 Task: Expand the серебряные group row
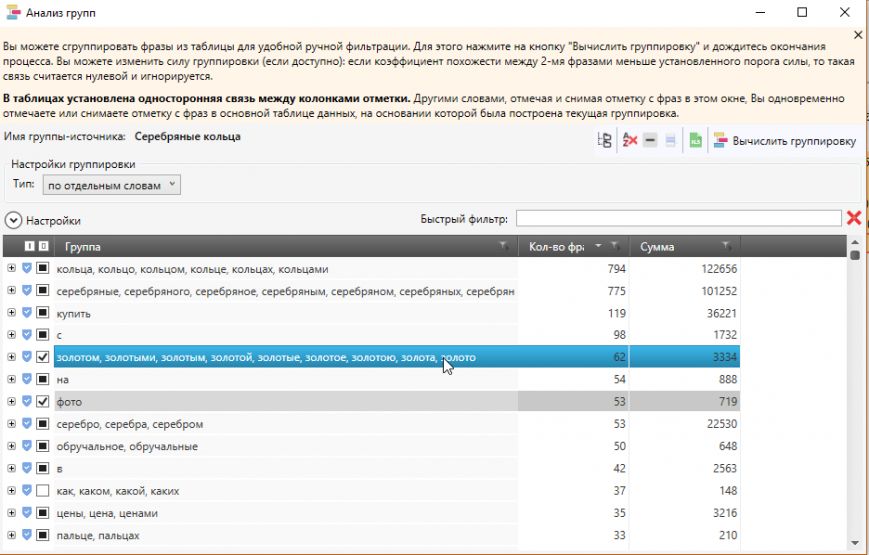point(11,291)
